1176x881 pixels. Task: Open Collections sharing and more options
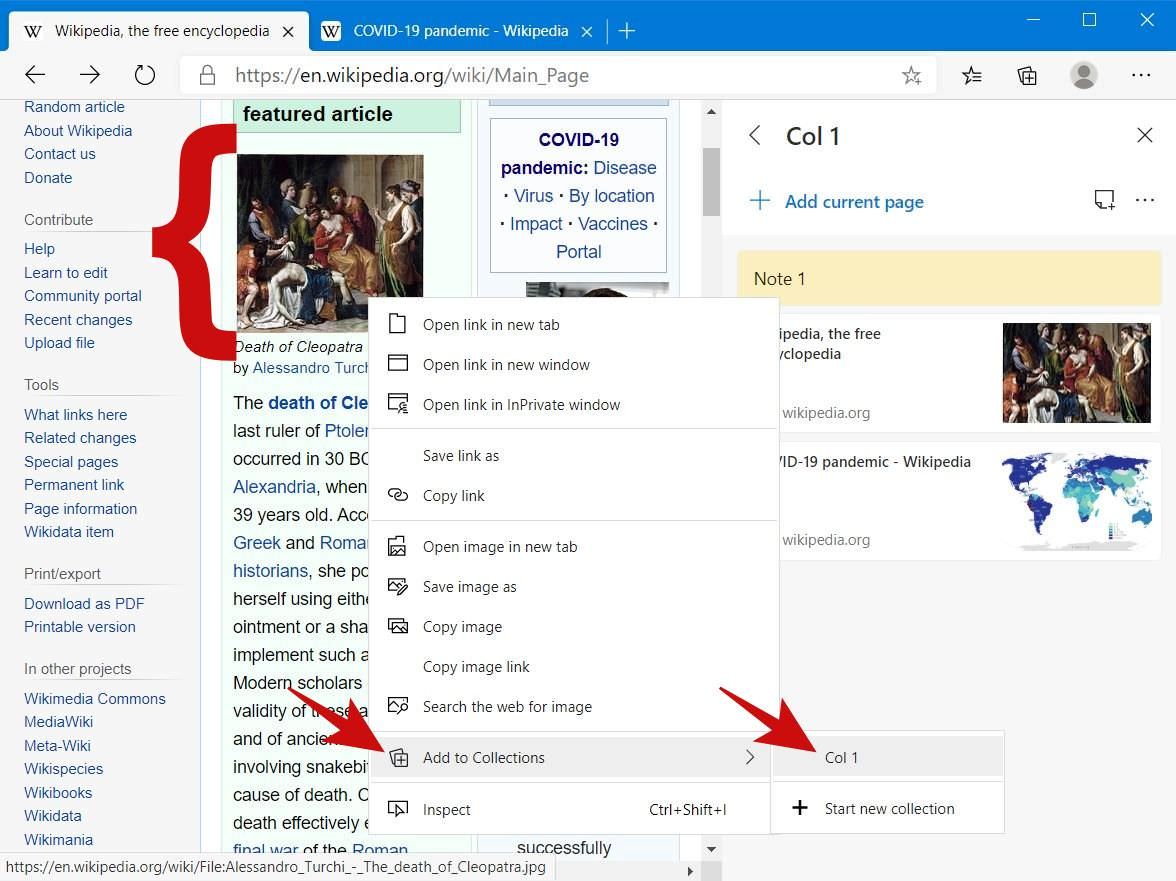tap(1144, 199)
